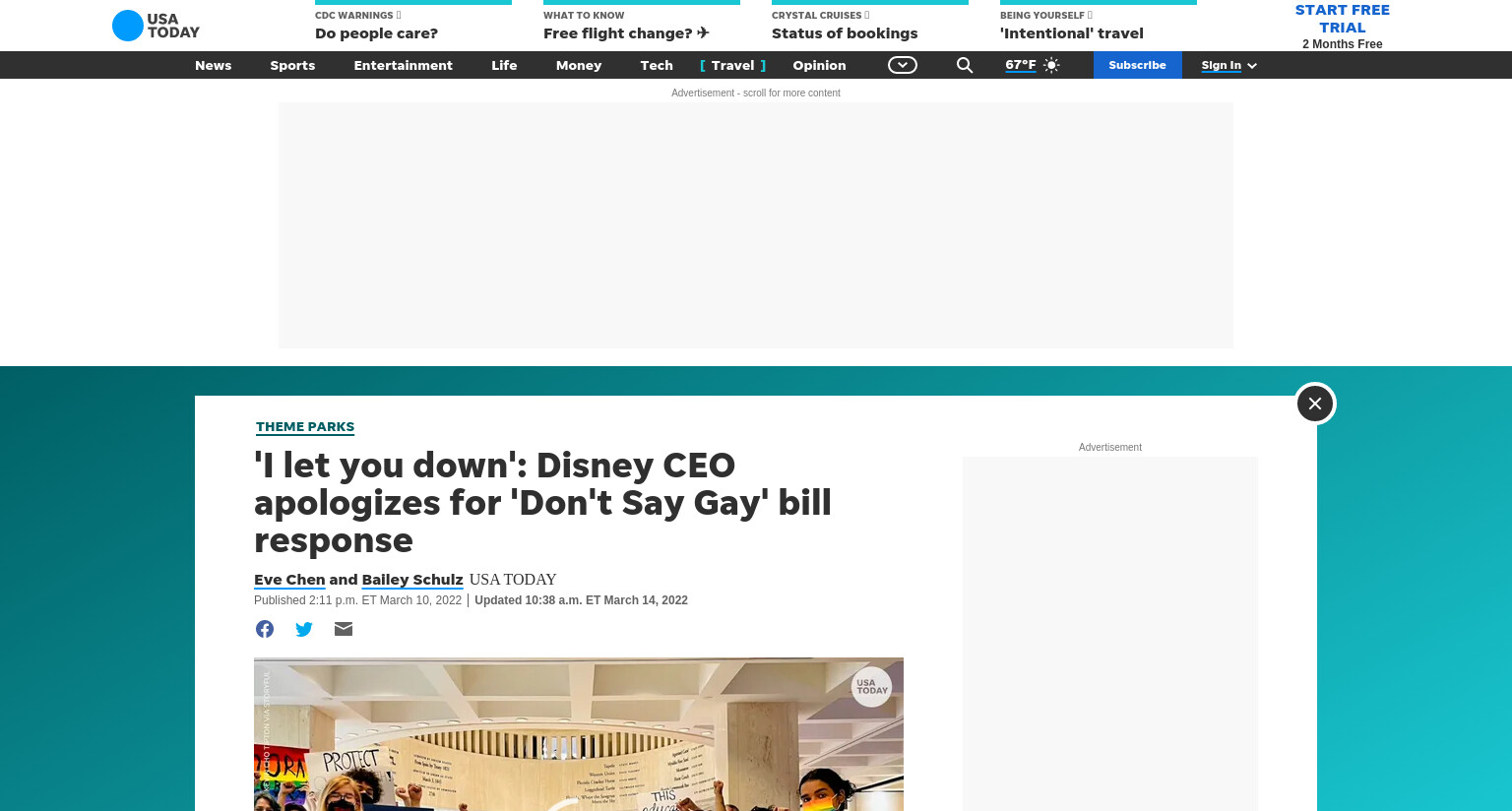Check the 67°F weather forecast
This screenshot has width=1512, height=811.
pyautogui.click(x=1021, y=65)
